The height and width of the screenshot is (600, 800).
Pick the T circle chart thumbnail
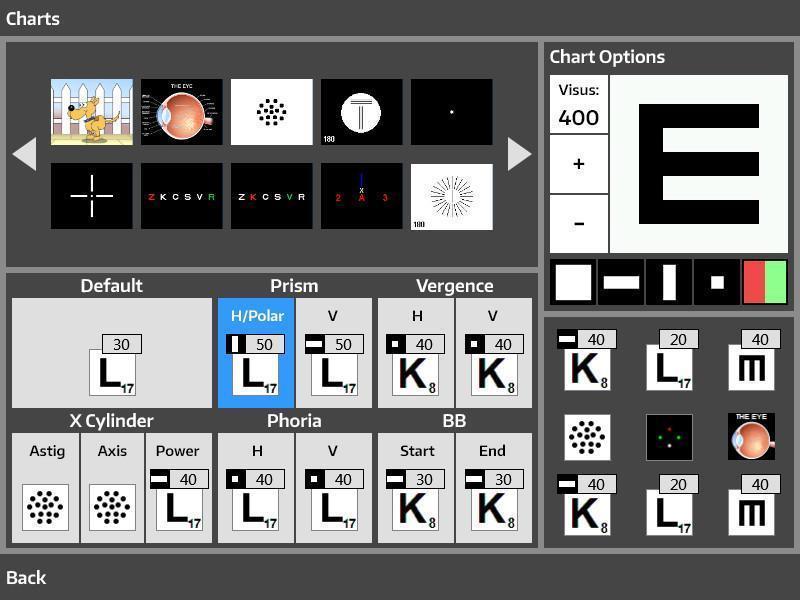coord(361,112)
